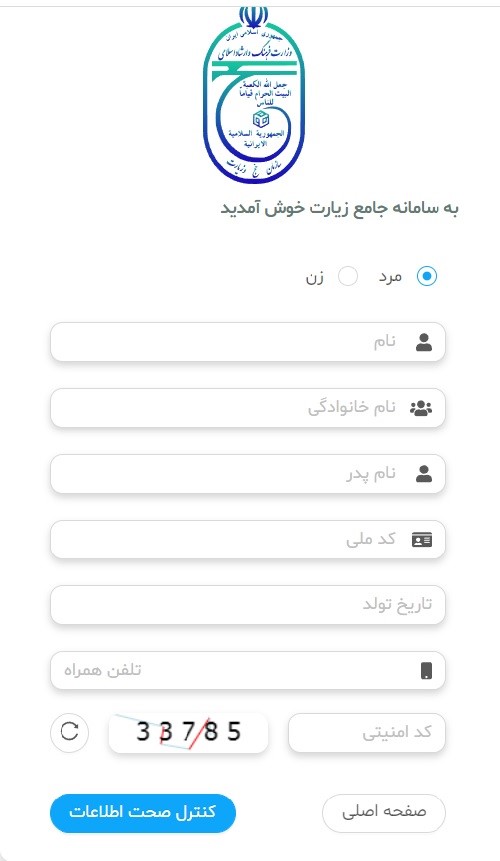Click the زن label text

pyautogui.click(x=314, y=277)
